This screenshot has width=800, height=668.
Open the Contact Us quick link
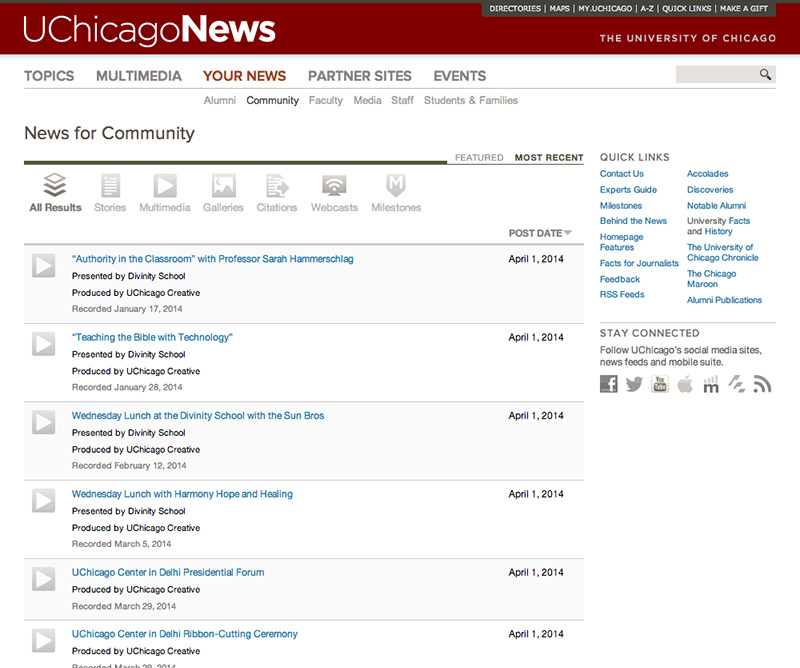pyautogui.click(x=621, y=174)
